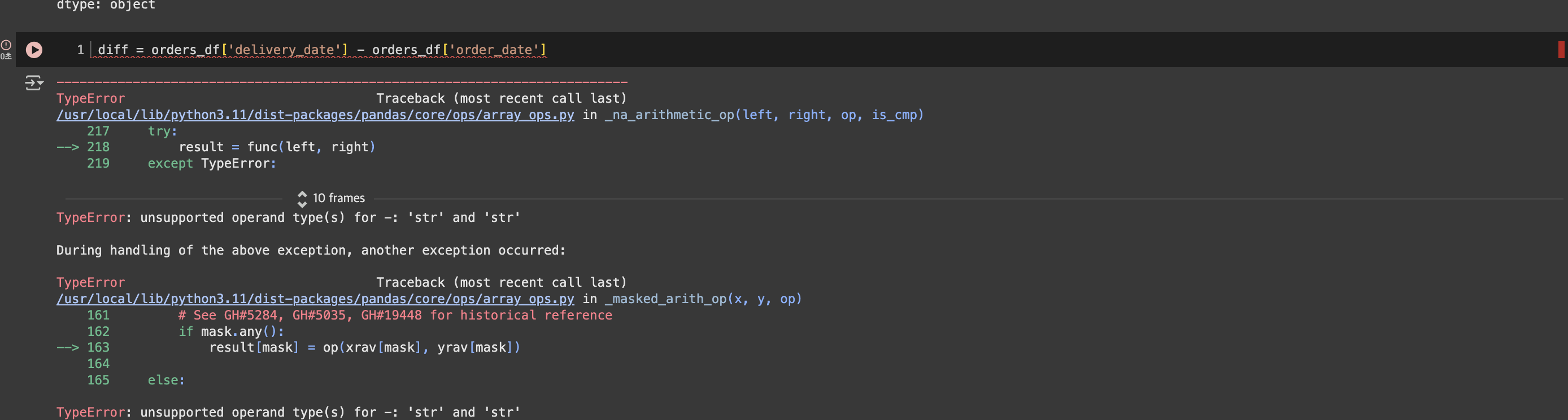
Task: Click the _masked_arith_op function signature
Action: click(x=704, y=299)
